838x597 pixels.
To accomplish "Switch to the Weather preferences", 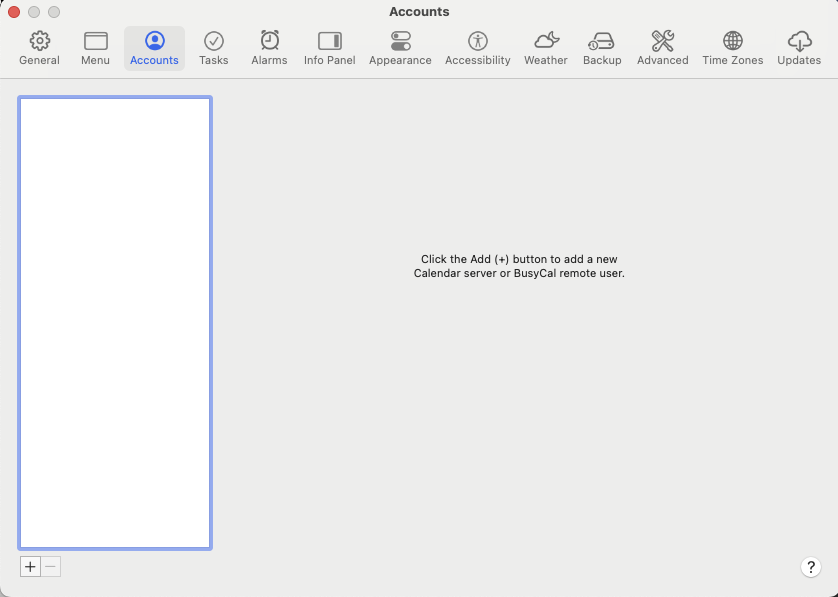I will coord(546,48).
